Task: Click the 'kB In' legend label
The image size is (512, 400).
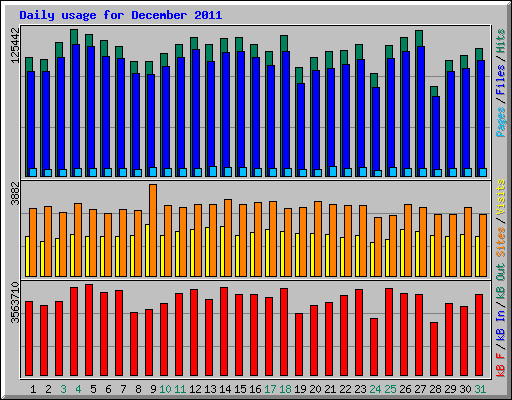Action: 501,326
